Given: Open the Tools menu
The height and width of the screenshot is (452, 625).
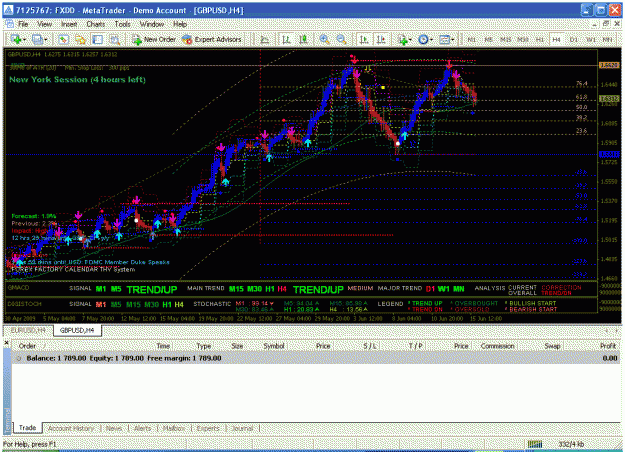Looking at the screenshot, I should click(122, 24).
